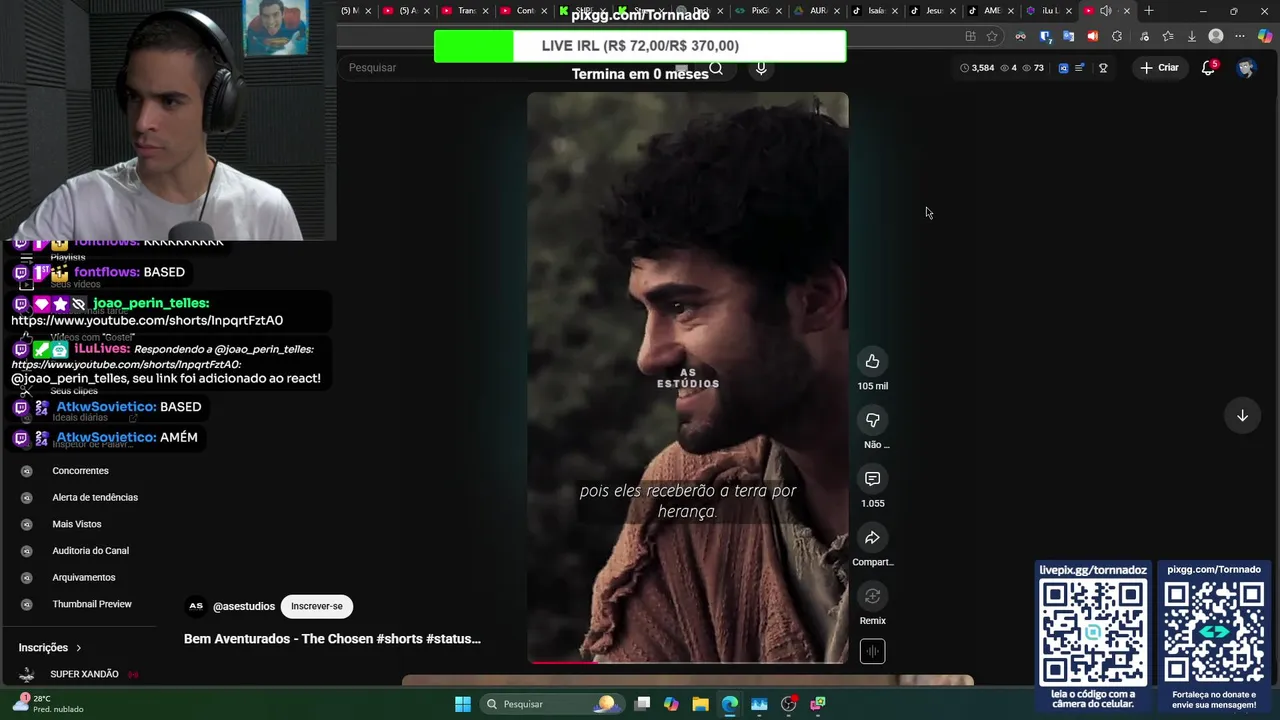This screenshot has height=720, width=1280.
Task: Click the livepix.gg/tornnadoz QR code
Action: click(1093, 632)
